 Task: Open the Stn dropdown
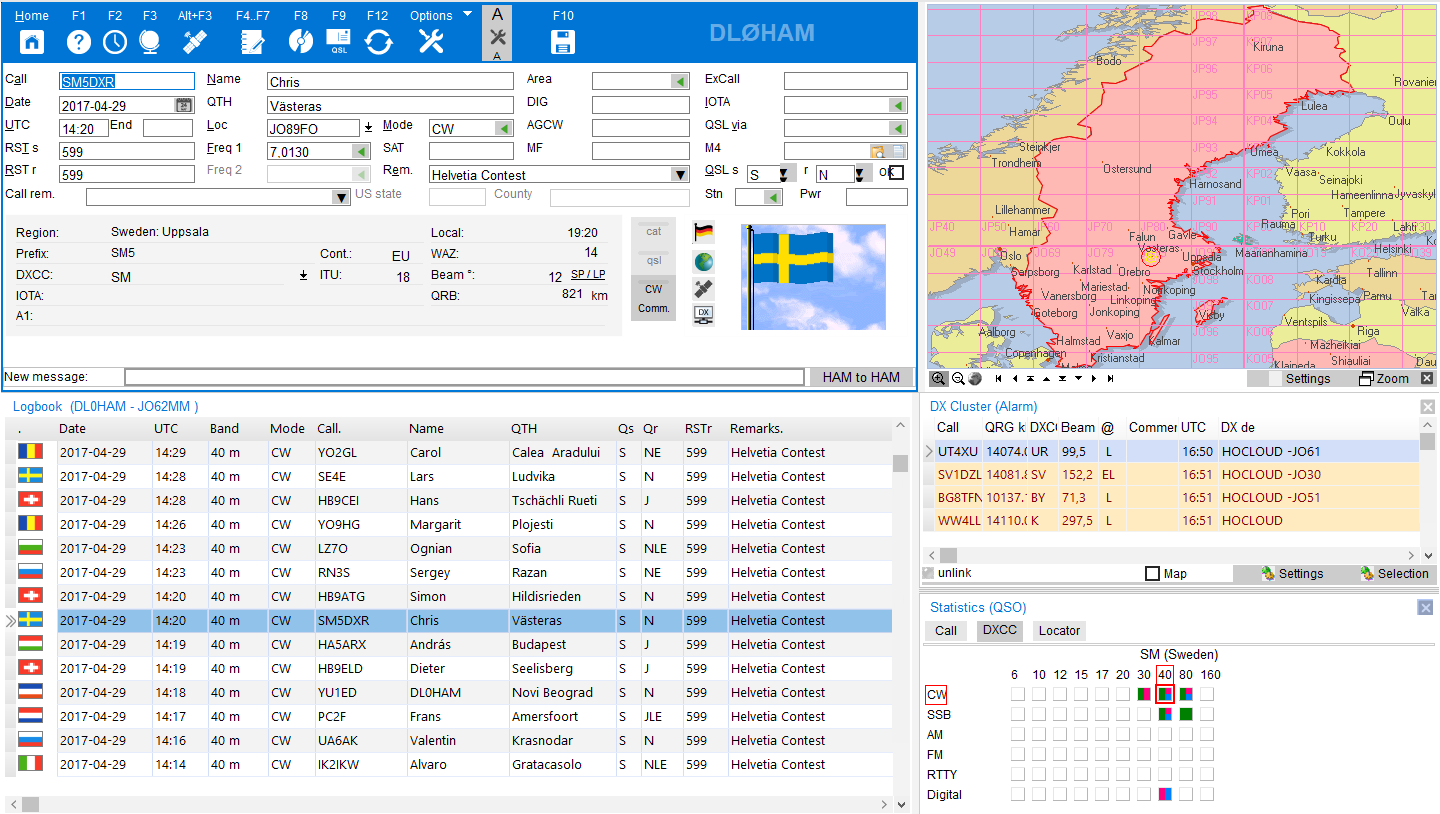pyautogui.click(x=773, y=197)
